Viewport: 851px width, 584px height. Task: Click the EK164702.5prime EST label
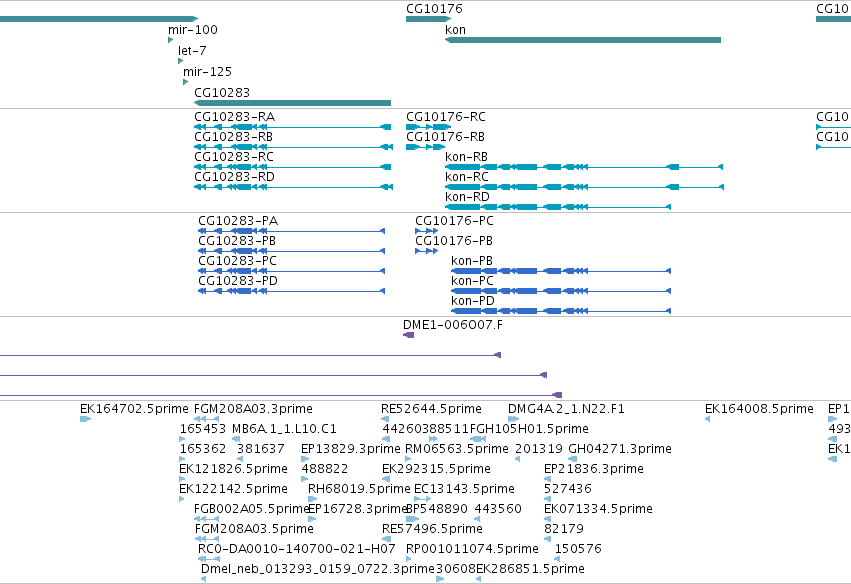134,409
